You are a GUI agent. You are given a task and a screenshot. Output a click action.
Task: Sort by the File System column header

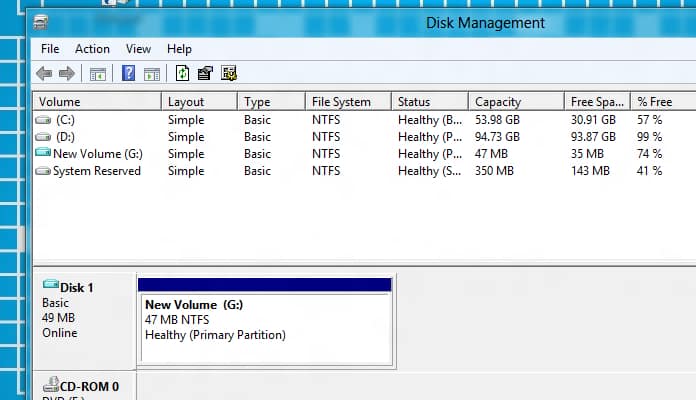pyautogui.click(x=341, y=102)
